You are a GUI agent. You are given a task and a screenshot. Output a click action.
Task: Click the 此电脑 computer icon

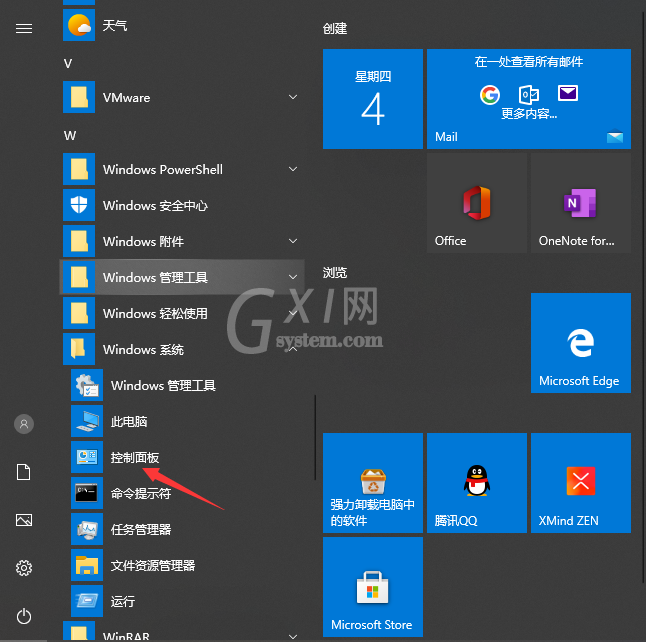click(x=87, y=421)
